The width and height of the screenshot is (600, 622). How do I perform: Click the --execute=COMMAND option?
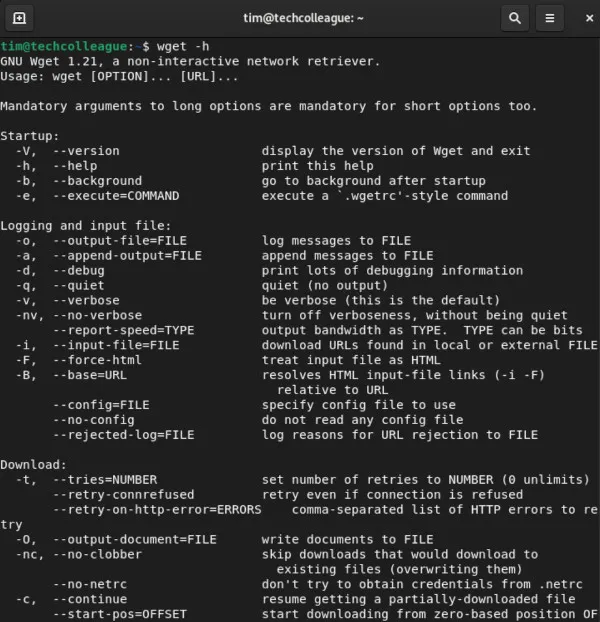pyautogui.click(x=116, y=196)
